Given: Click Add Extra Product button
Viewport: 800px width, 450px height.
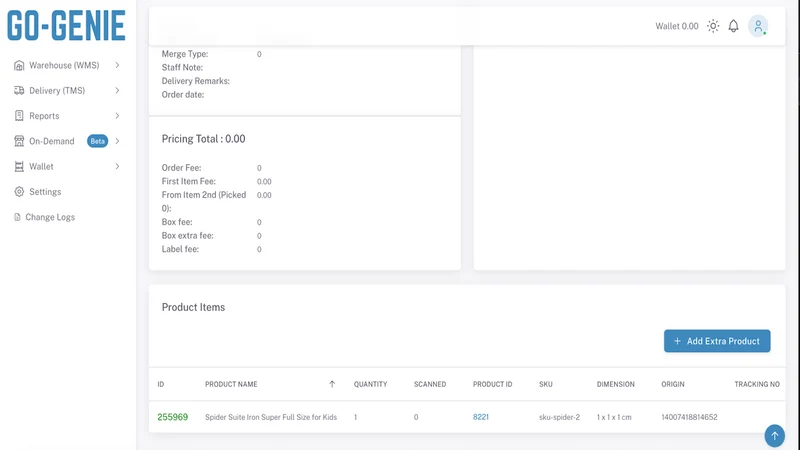Looking at the screenshot, I should 717,341.
